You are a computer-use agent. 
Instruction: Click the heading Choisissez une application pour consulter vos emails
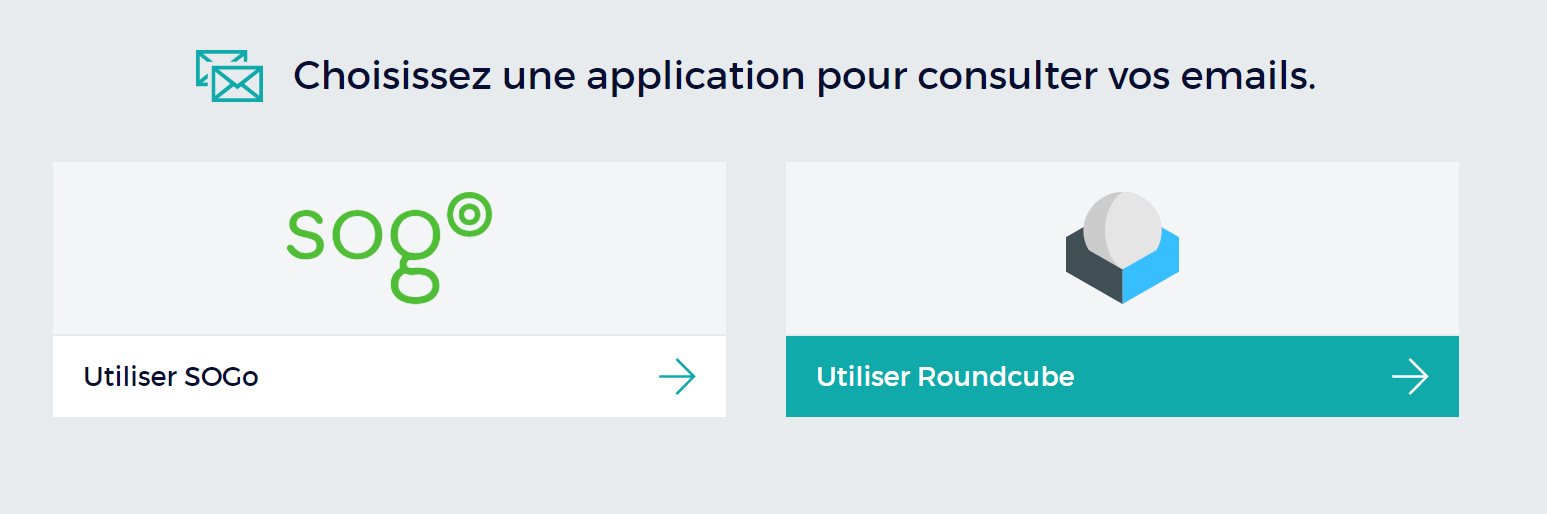point(804,77)
